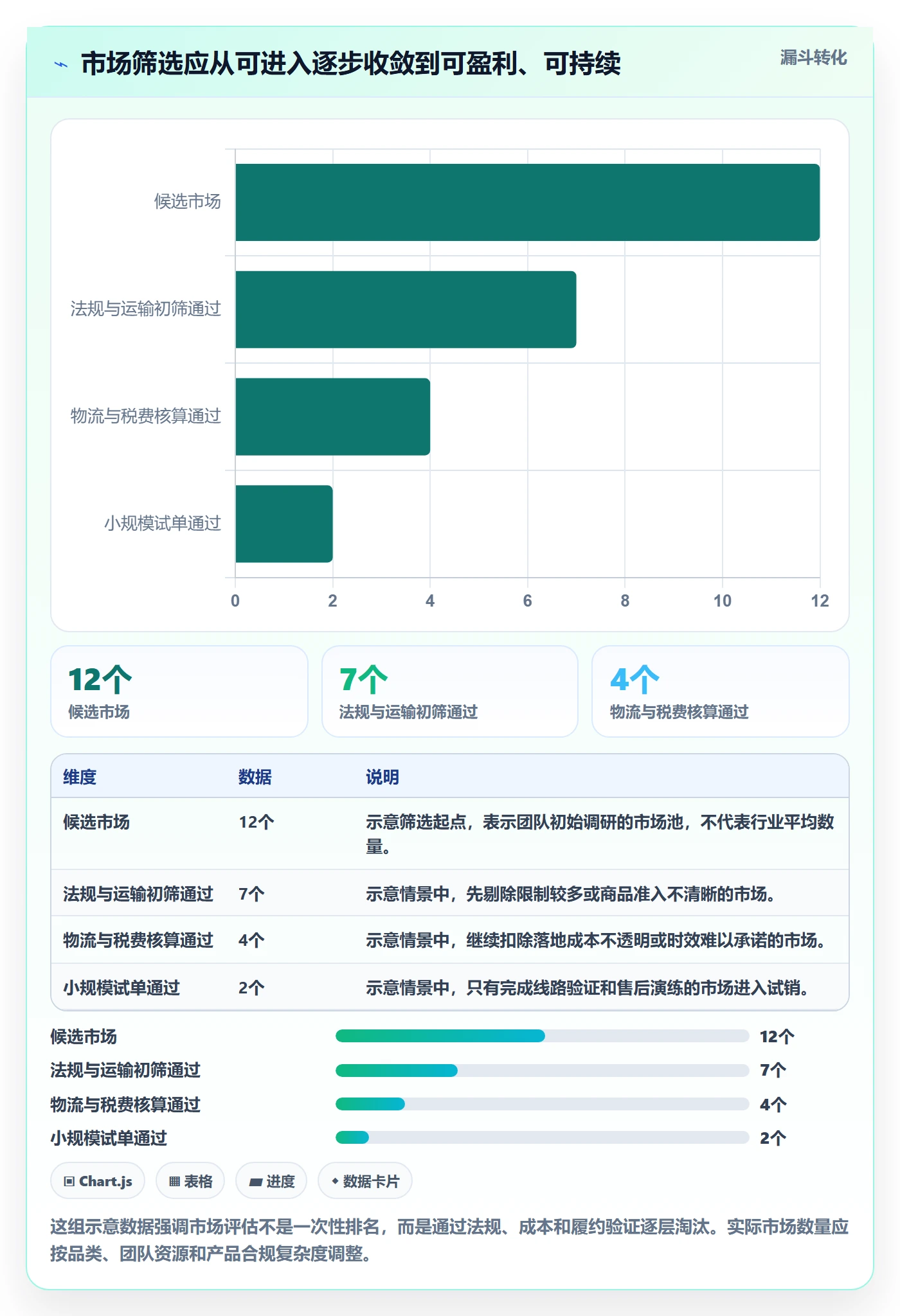Click the 小规模试单通过 bar in the chart
Image resolution: width=900 pixels, height=1316 pixels.
pyautogui.click(x=283, y=524)
